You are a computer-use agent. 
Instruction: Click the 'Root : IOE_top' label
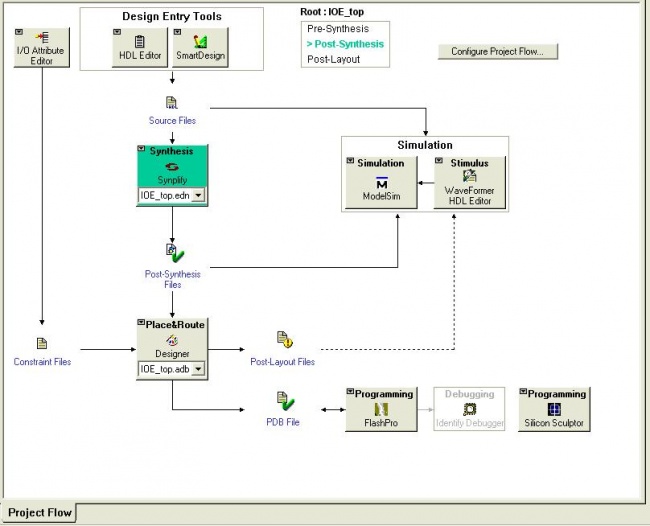(x=332, y=12)
